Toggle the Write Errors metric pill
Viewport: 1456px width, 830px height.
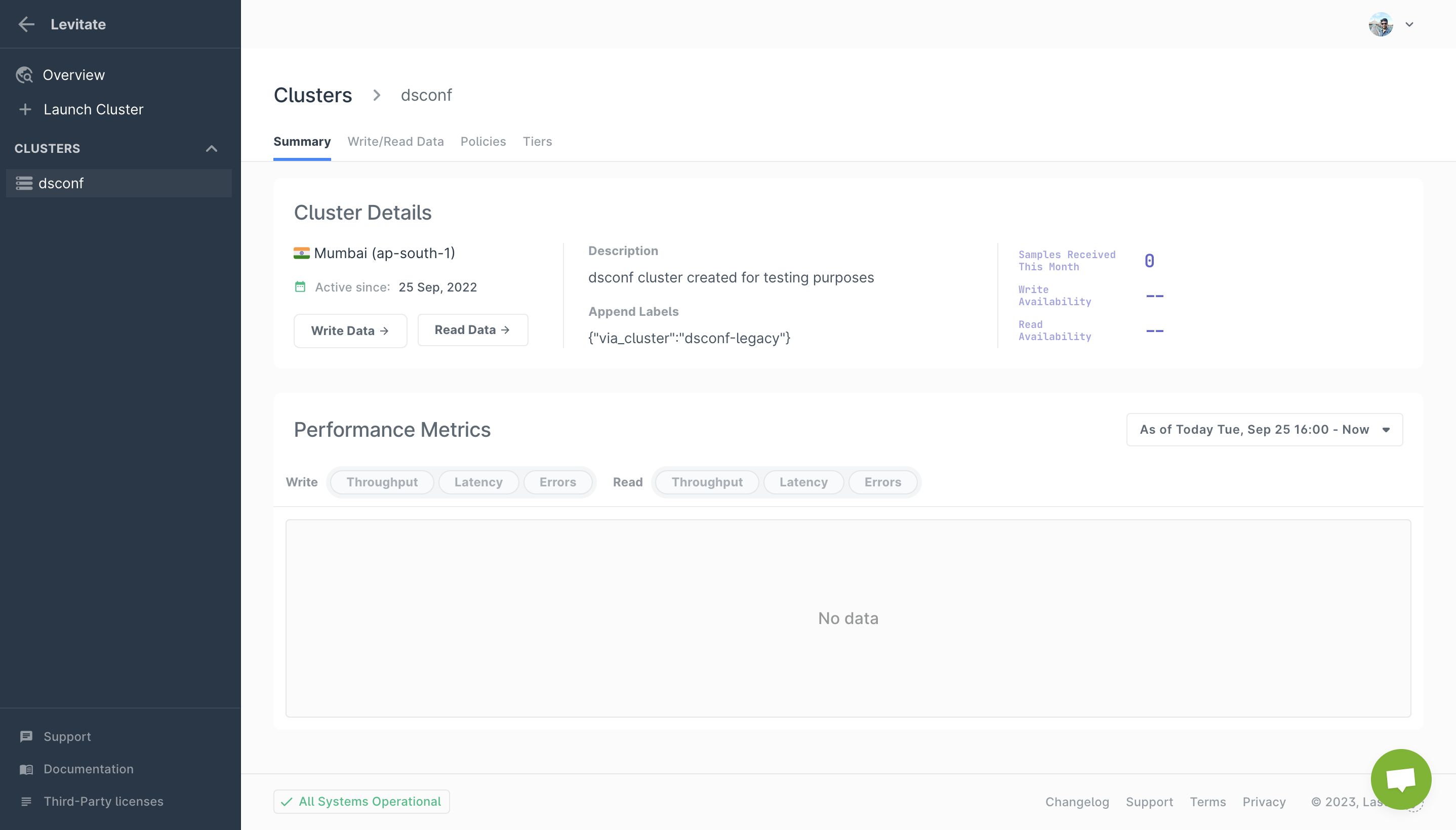click(x=557, y=482)
